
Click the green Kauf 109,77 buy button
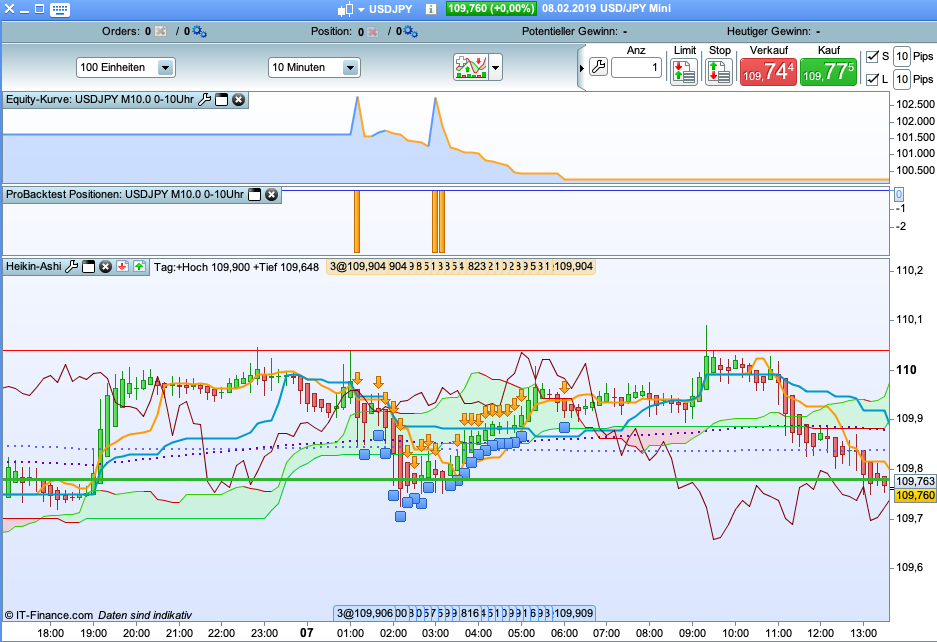tap(828, 72)
